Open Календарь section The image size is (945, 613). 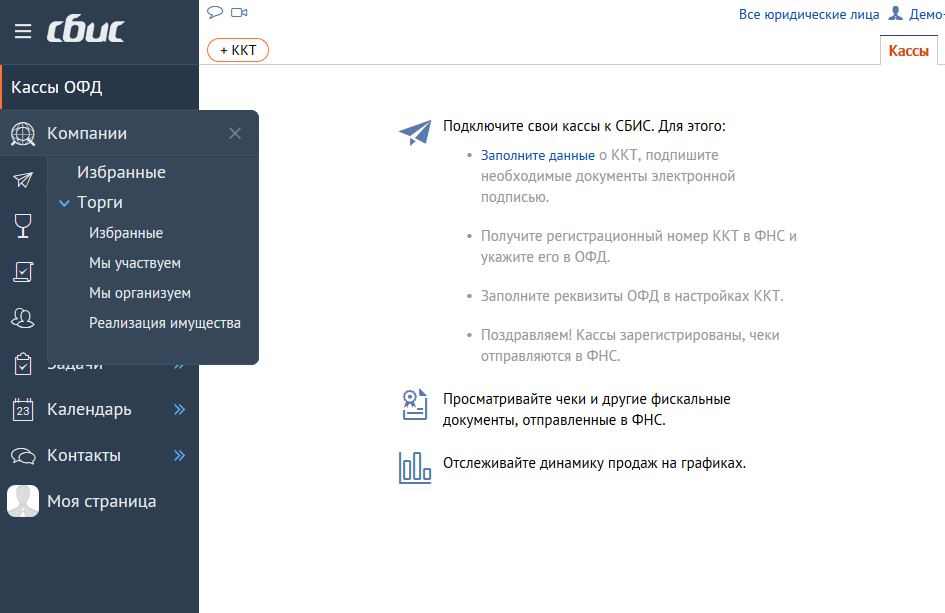coord(89,410)
